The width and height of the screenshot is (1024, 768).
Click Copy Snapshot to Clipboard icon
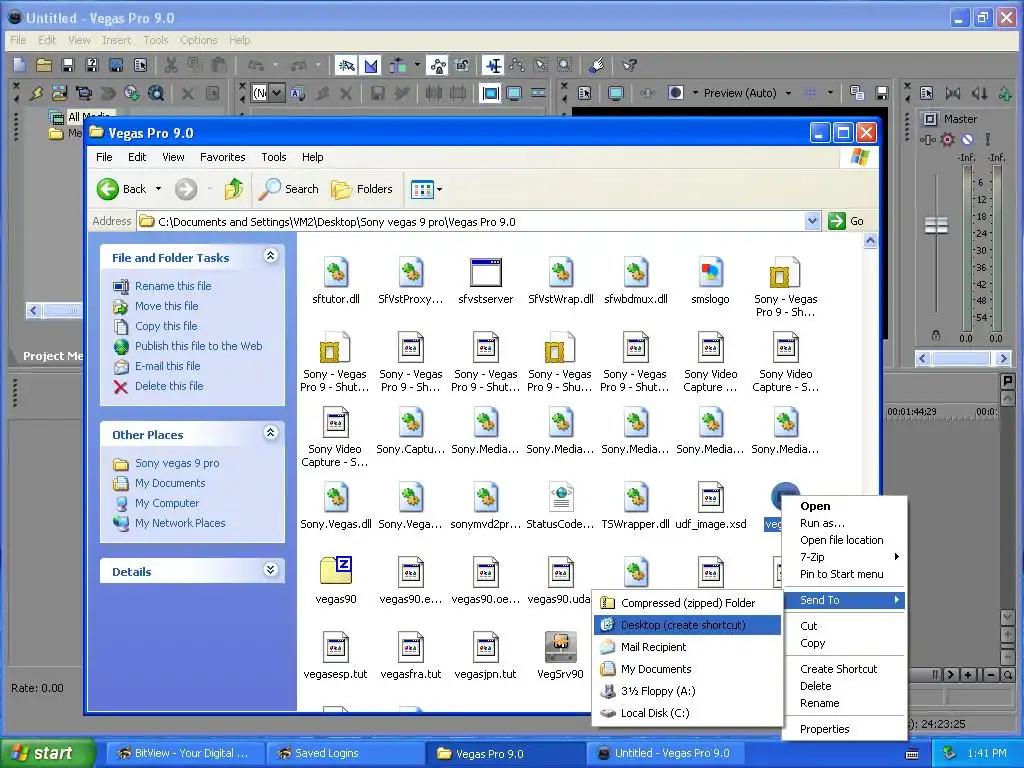857,93
